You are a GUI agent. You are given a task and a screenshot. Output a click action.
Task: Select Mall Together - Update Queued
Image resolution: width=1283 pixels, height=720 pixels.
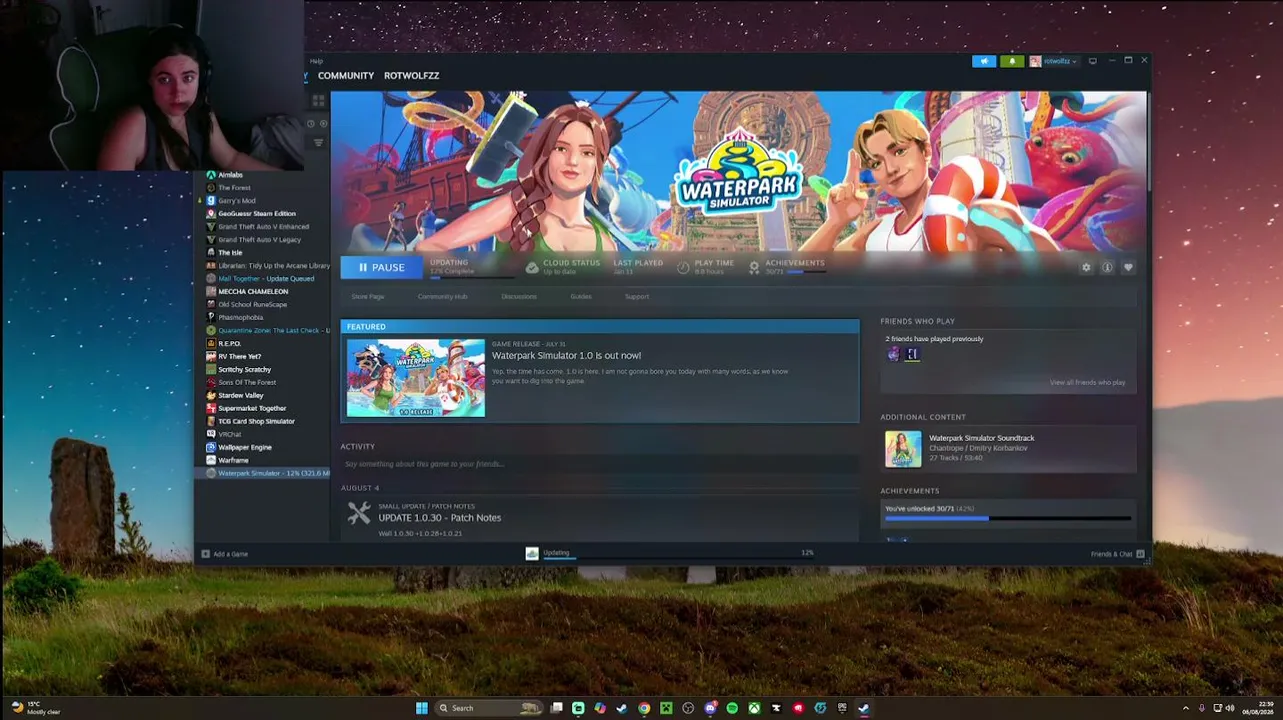pos(262,278)
